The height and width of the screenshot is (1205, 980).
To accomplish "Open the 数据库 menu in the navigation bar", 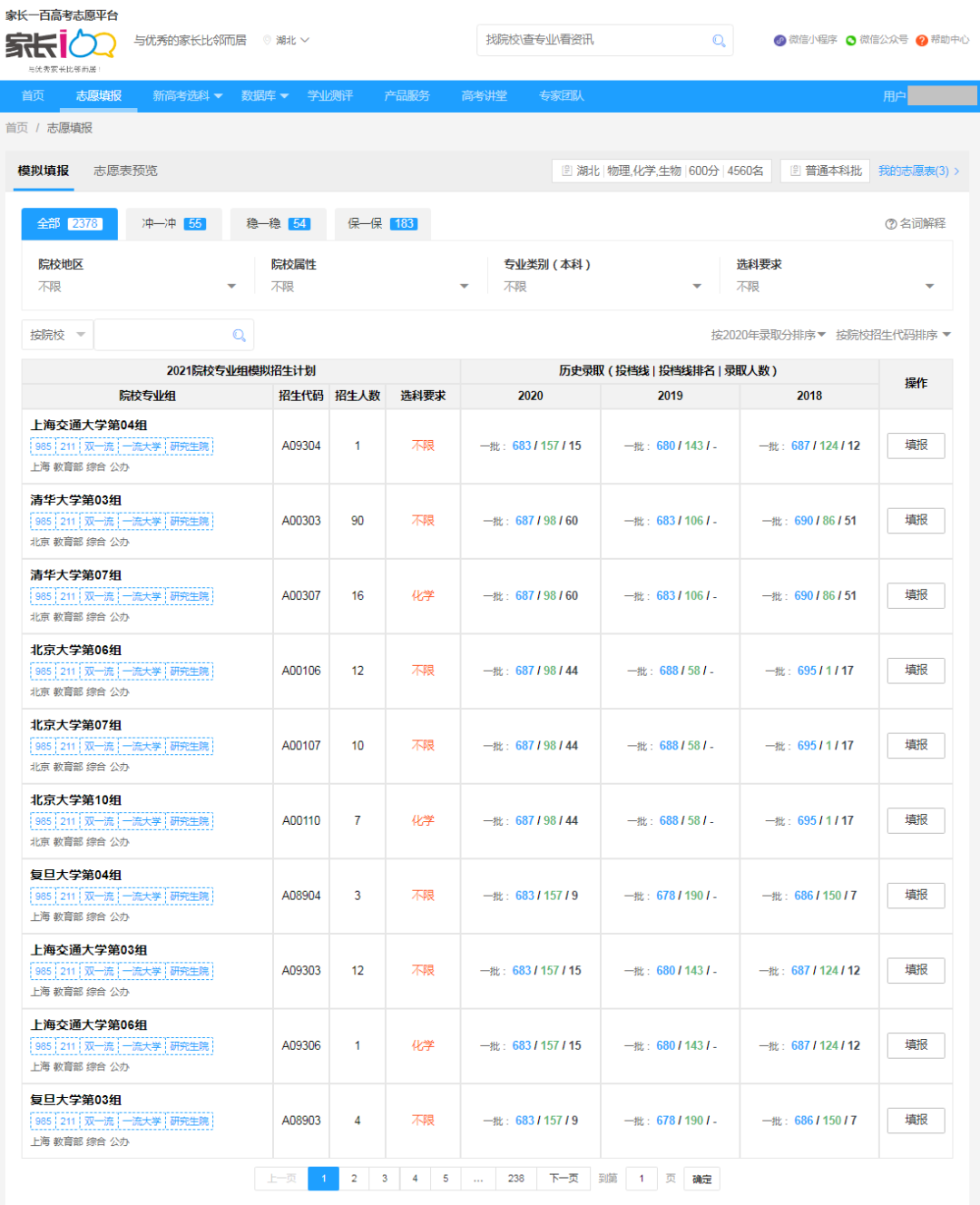I will 261,96.
